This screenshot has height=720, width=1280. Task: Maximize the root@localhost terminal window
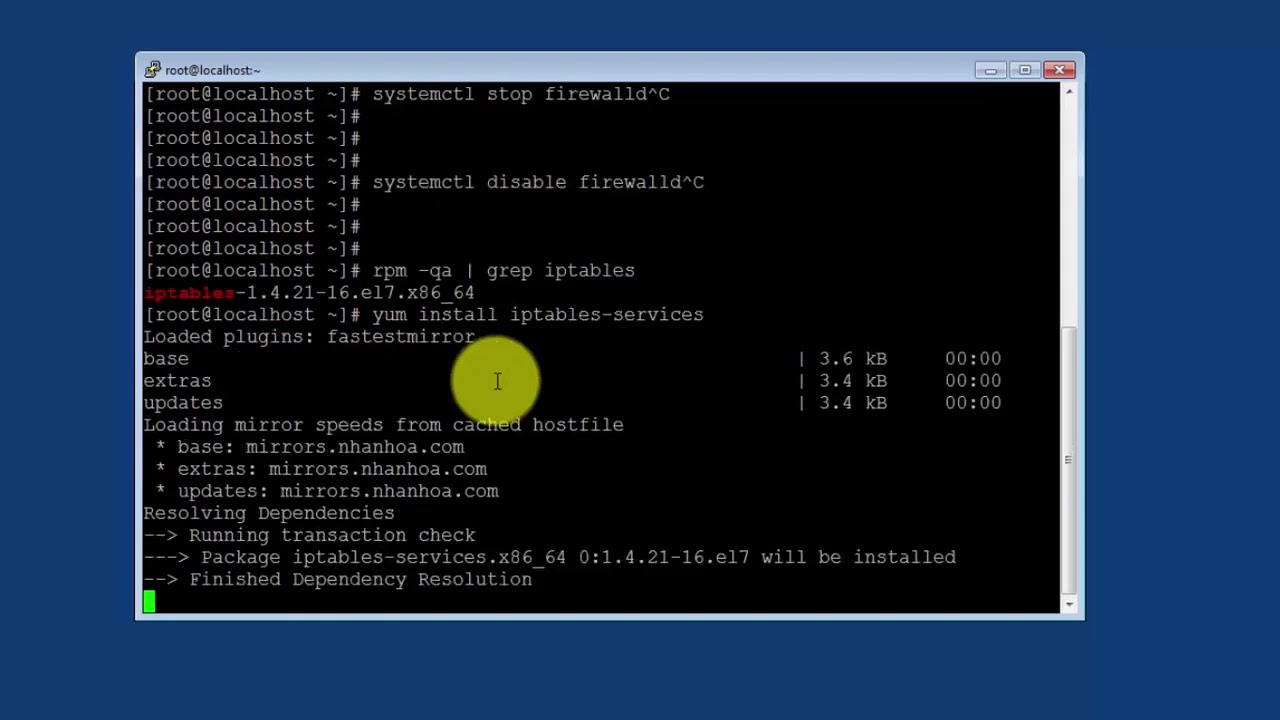(1025, 70)
